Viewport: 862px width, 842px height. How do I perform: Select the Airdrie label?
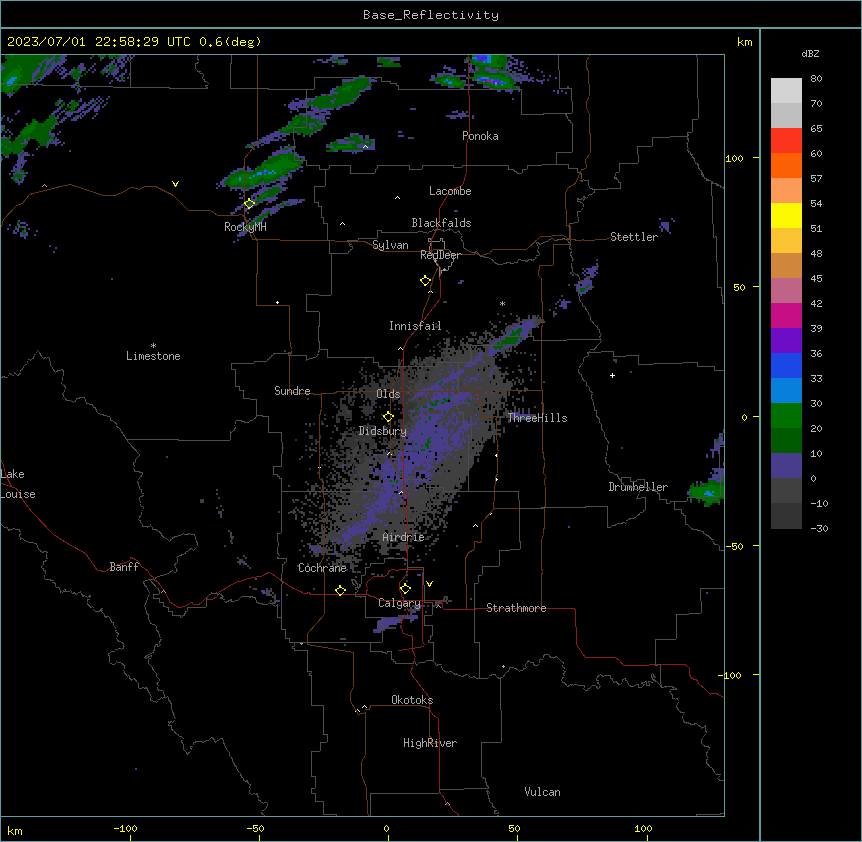tap(403, 537)
